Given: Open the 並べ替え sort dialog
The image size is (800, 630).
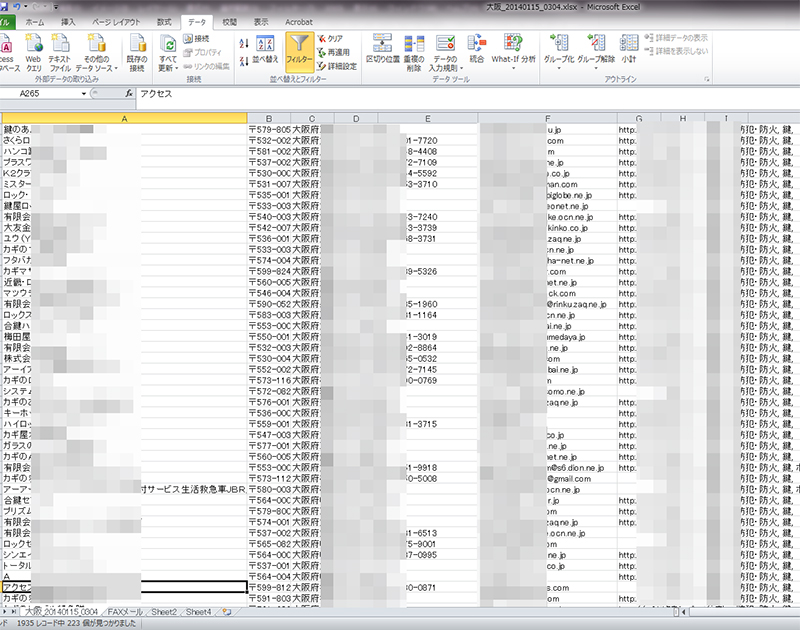Looking at the screenshot, I should click(266, 50).
